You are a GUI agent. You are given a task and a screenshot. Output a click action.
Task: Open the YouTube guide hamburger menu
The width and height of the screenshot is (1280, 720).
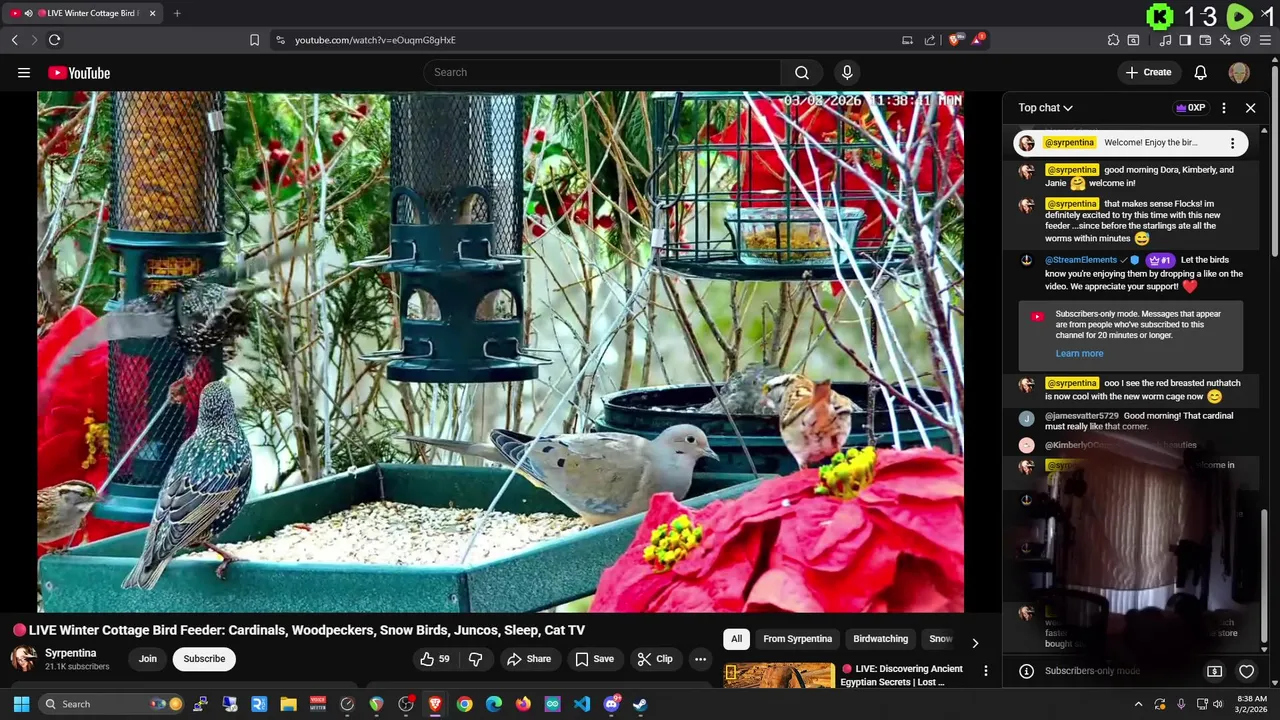[x=24, y=72]
